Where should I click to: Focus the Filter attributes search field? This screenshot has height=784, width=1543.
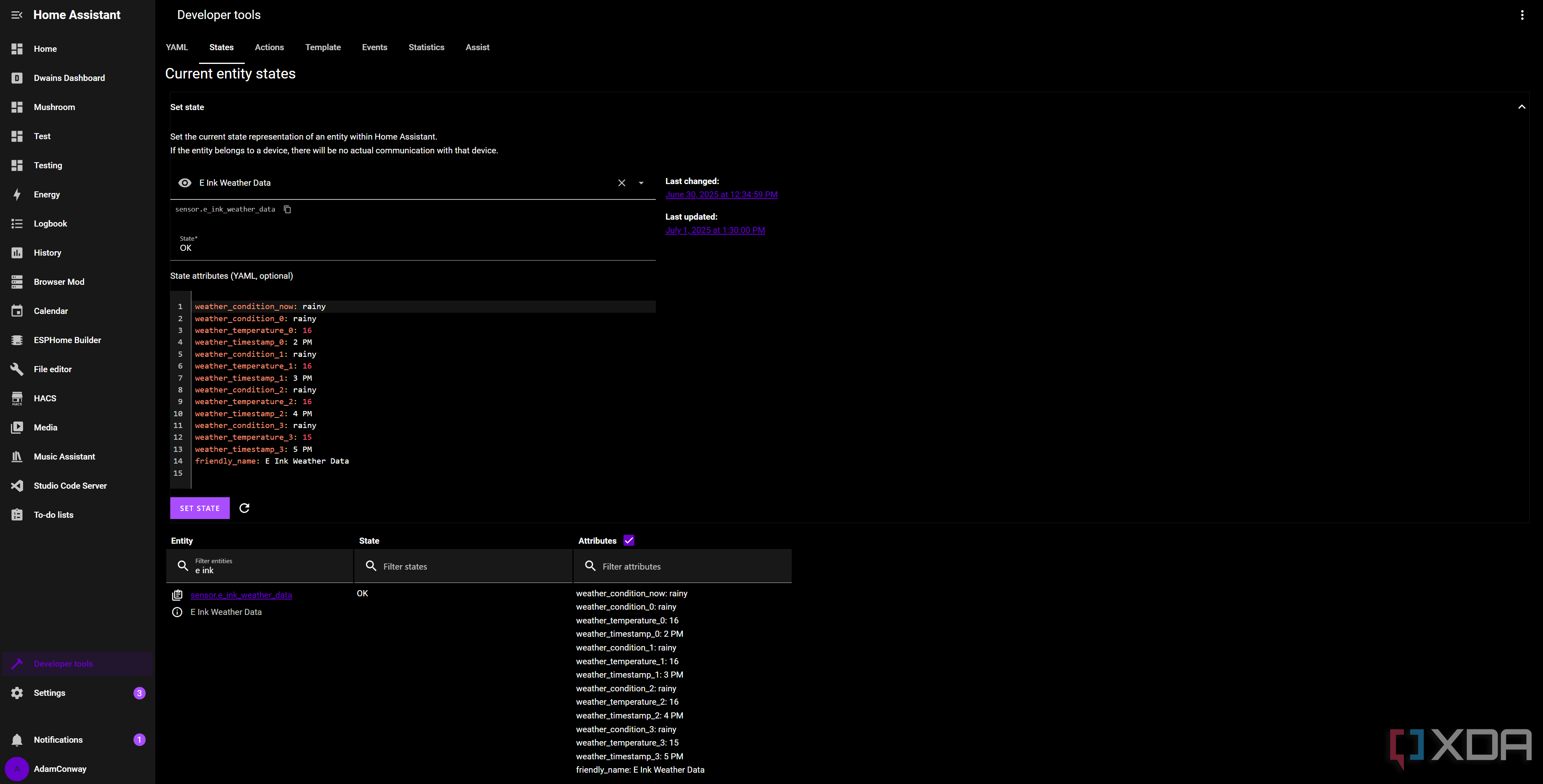pos(683,566)
